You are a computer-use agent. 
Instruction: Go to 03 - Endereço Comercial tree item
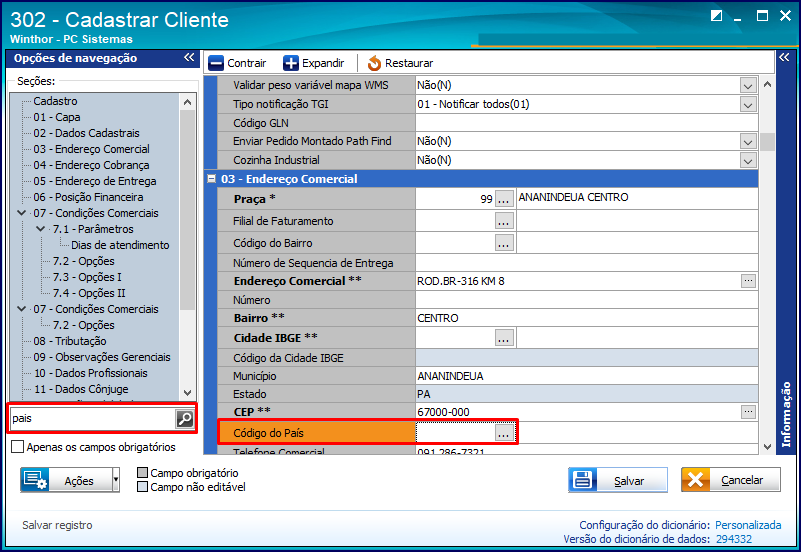91,149
